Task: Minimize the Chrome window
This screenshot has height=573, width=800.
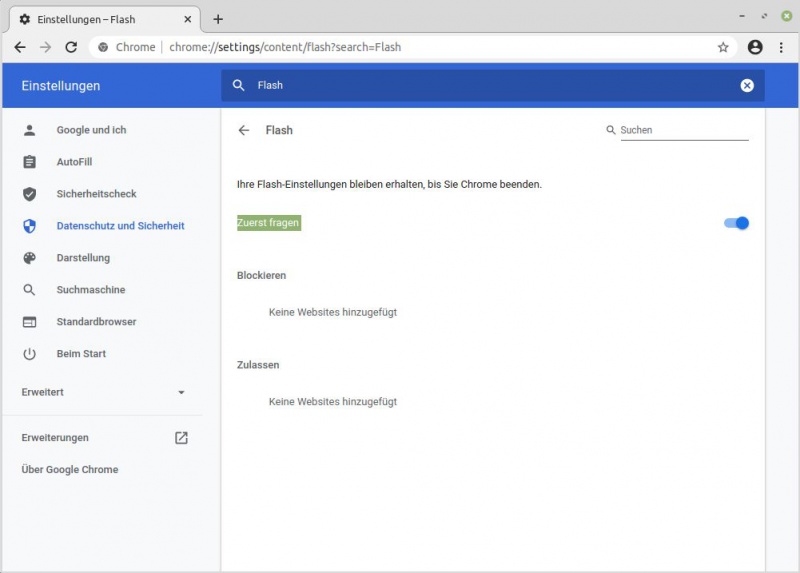Action: (x=742, y=16)
